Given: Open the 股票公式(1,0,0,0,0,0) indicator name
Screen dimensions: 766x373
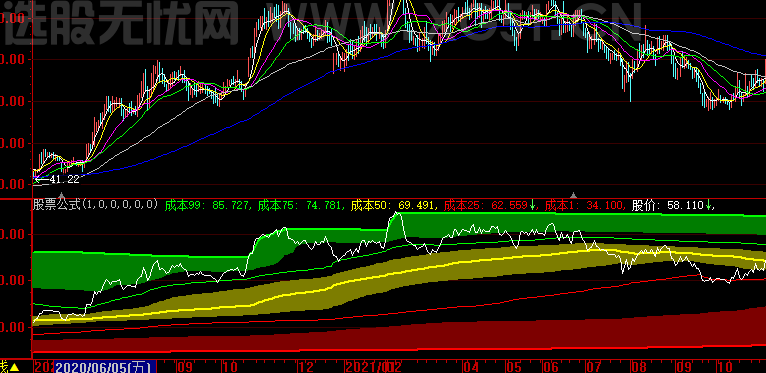Looking at the screenshot, I should (x=96, y=205).
